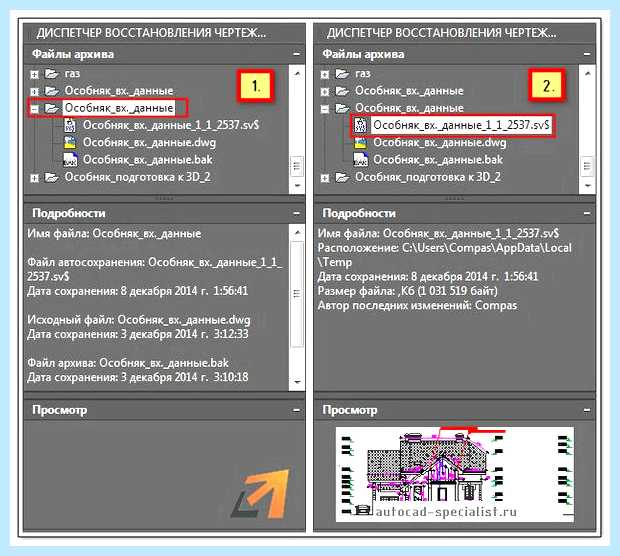
Task: Click the up arrow of the left Подробности scrollbar
Action: (x=297, y=232)
